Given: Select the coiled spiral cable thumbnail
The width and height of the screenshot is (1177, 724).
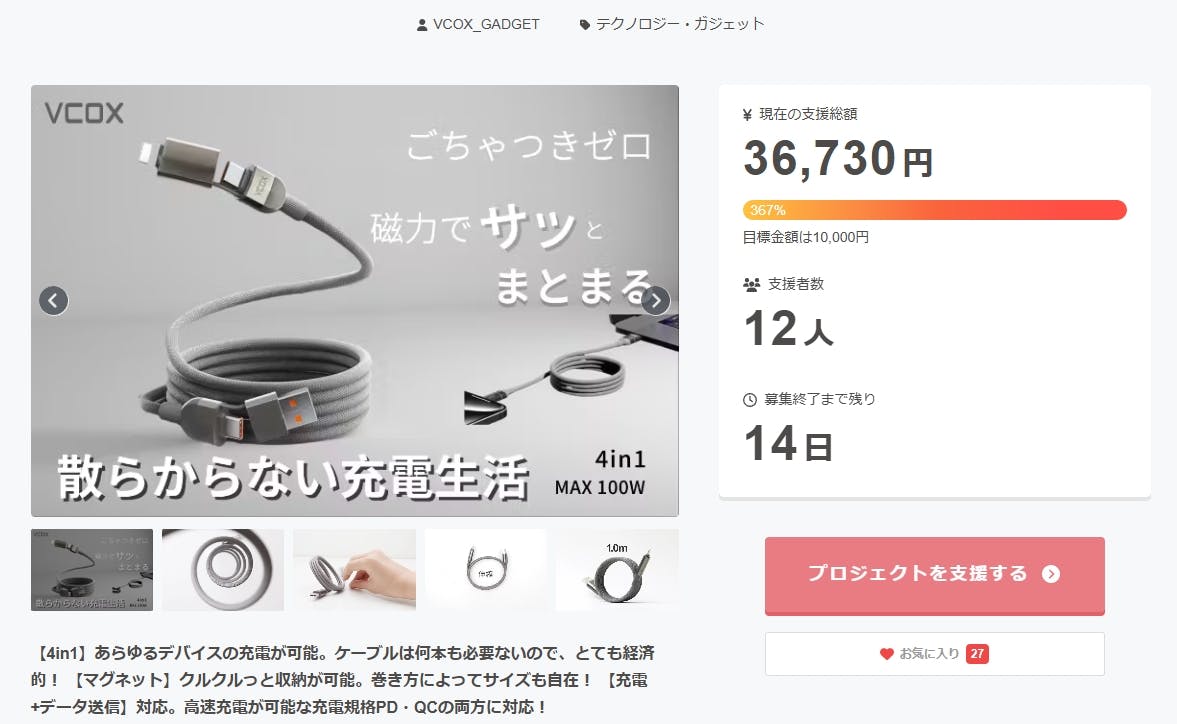Looking at the screenshot, I should tap(223, 570).
